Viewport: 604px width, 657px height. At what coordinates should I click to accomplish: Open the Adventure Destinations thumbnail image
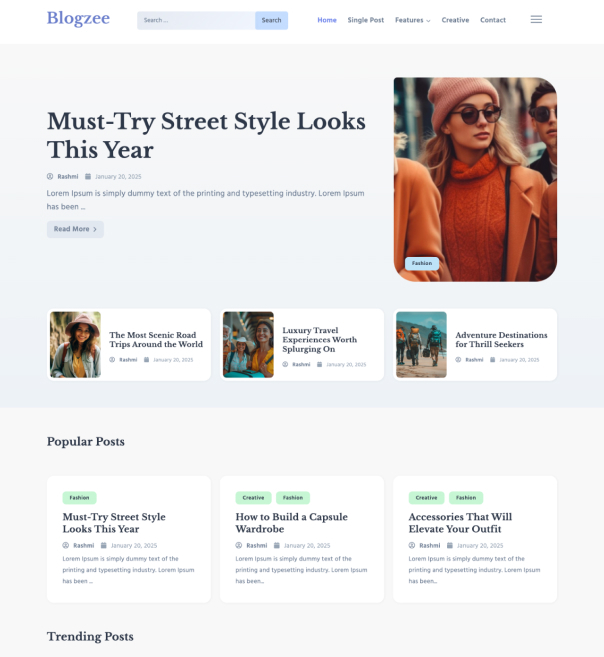click(421, 344)
